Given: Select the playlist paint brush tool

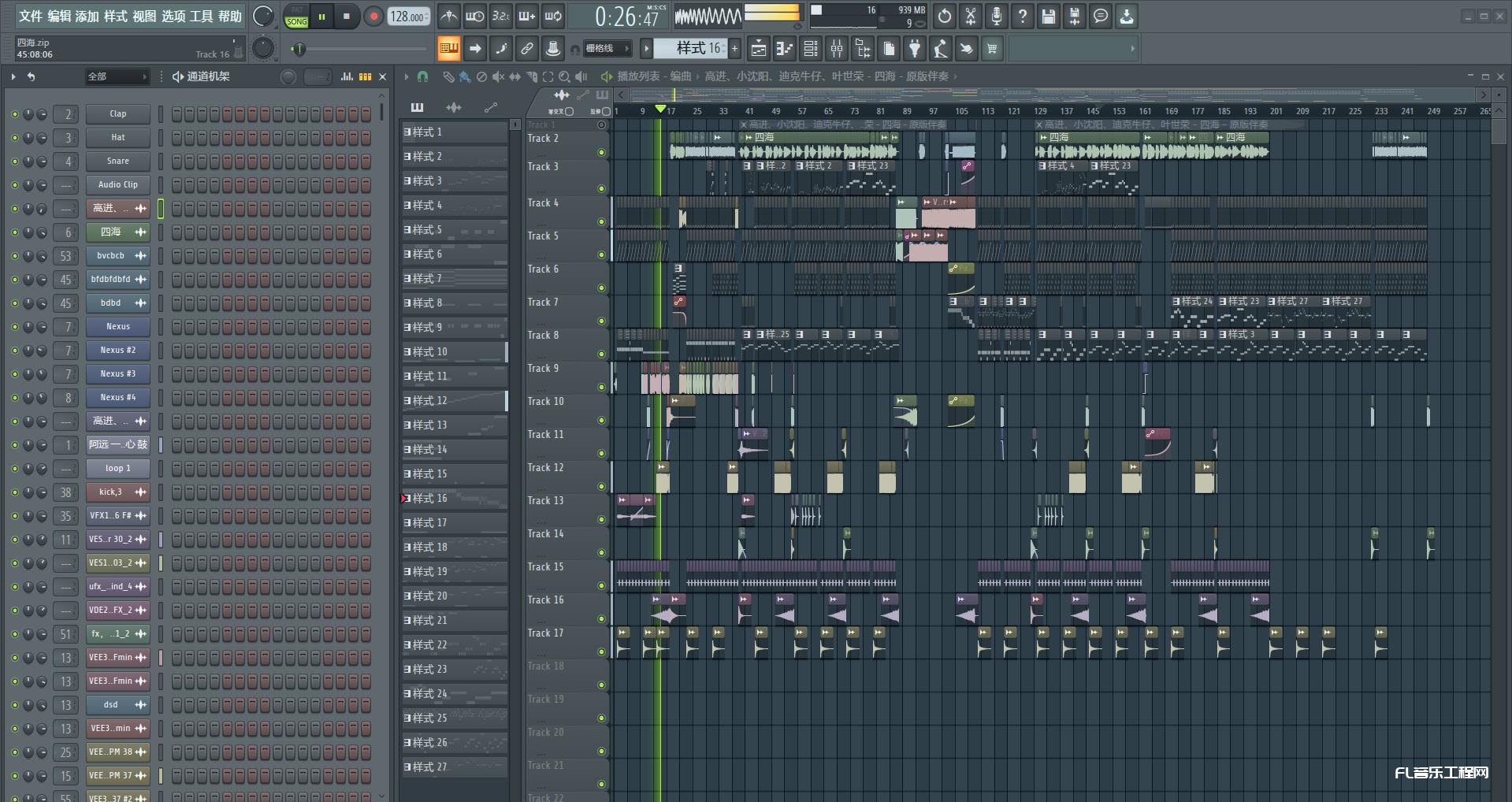Looking at the screenshot, I should (465, 76).
